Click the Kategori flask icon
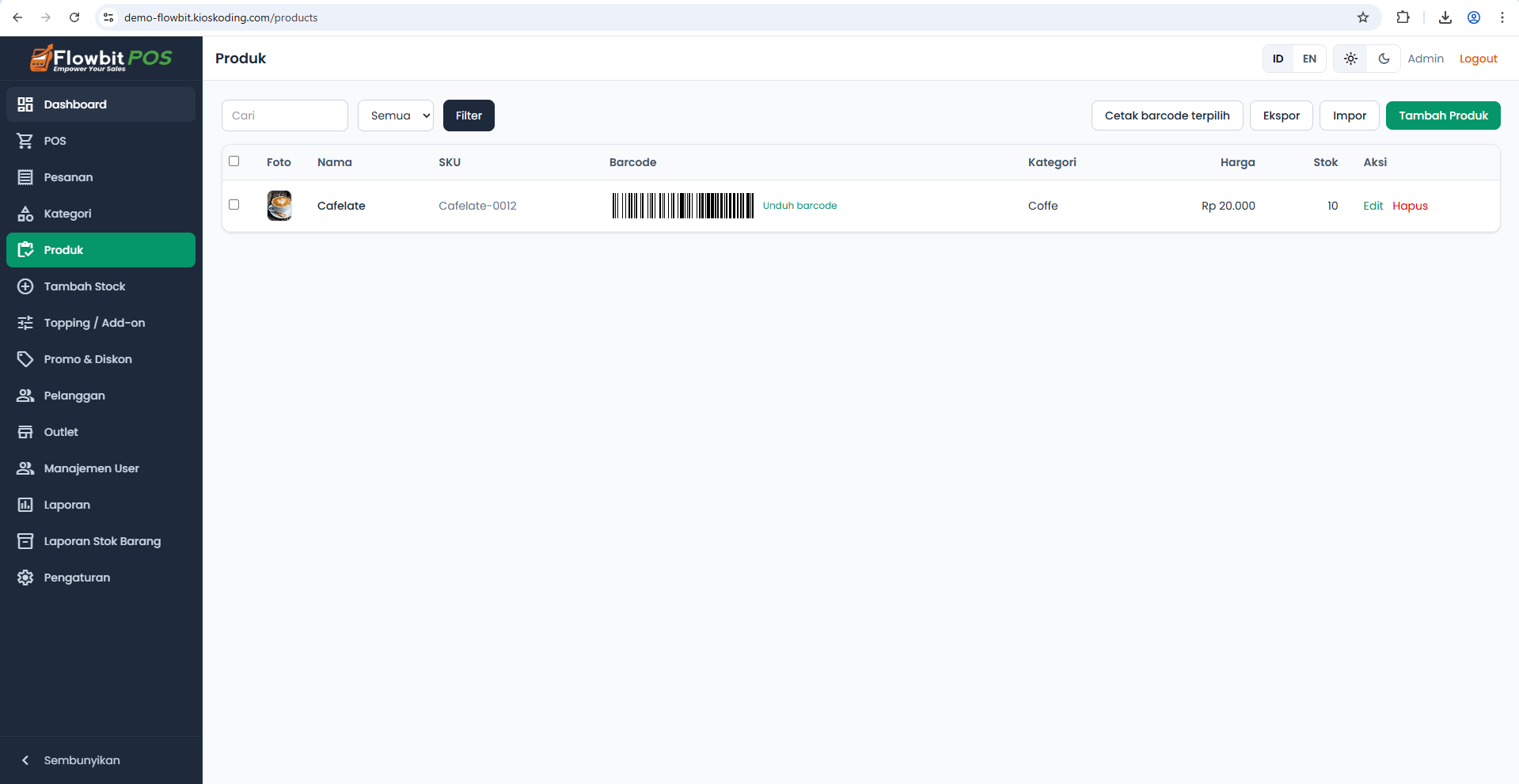Screen dimensions: 1519x784 (25, 213)
